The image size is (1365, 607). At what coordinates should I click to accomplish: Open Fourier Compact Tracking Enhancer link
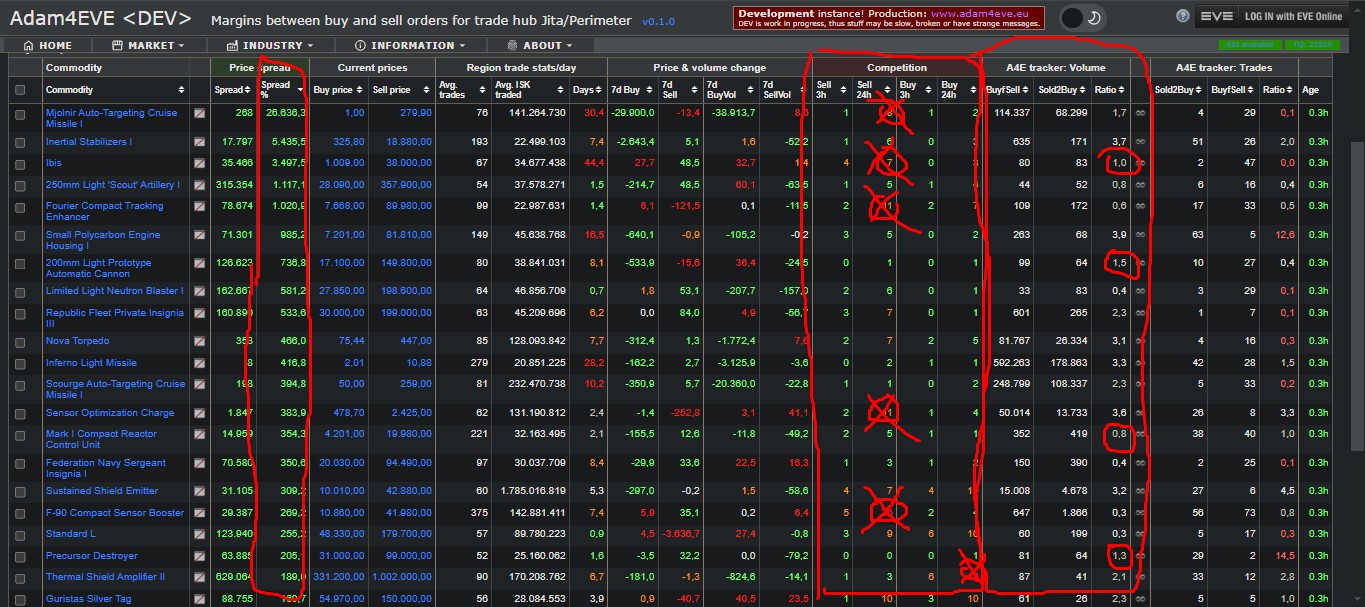pyautogui.click(x=104, y=211)
